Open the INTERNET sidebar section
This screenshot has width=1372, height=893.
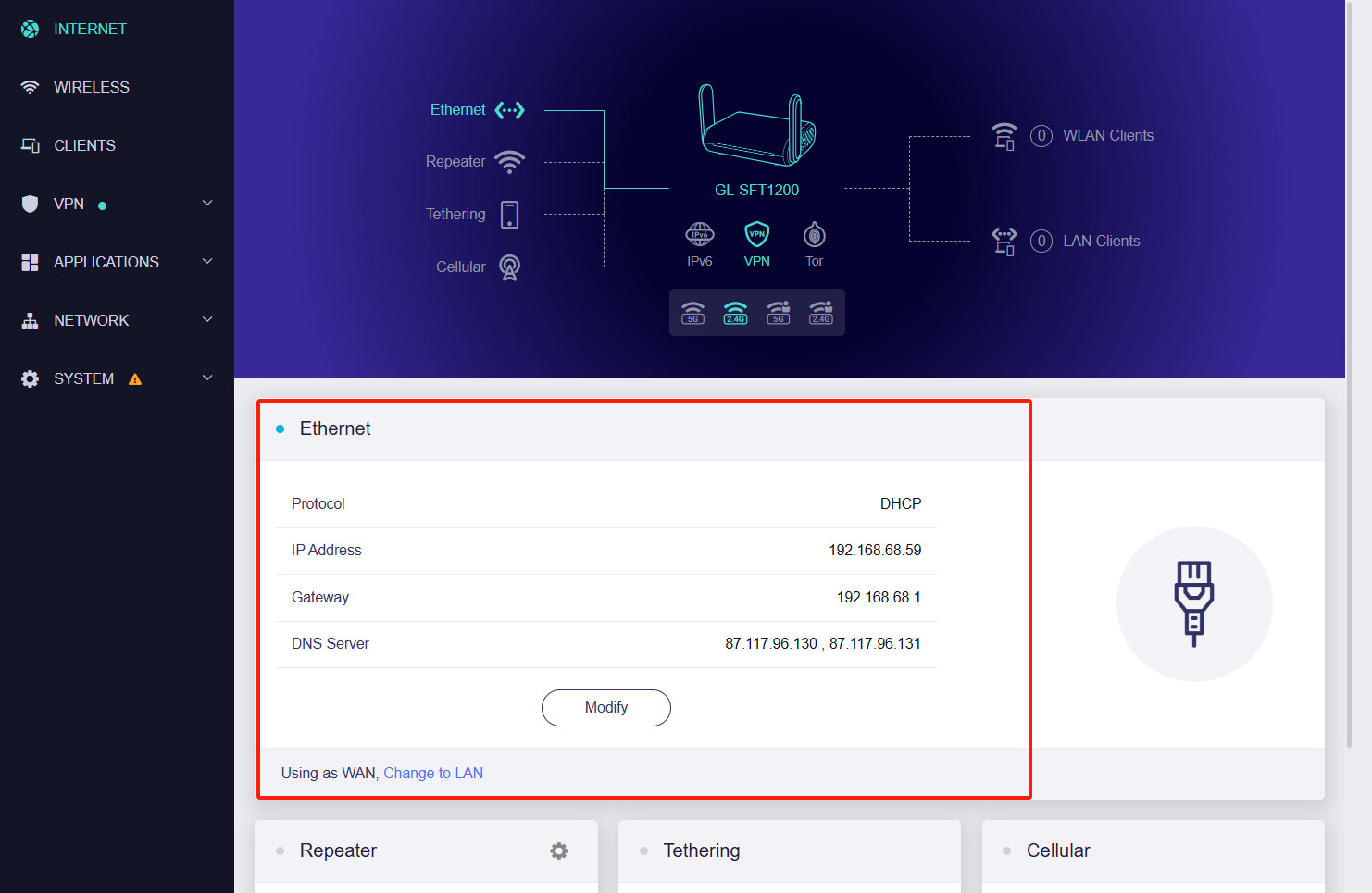coord(90,29)
